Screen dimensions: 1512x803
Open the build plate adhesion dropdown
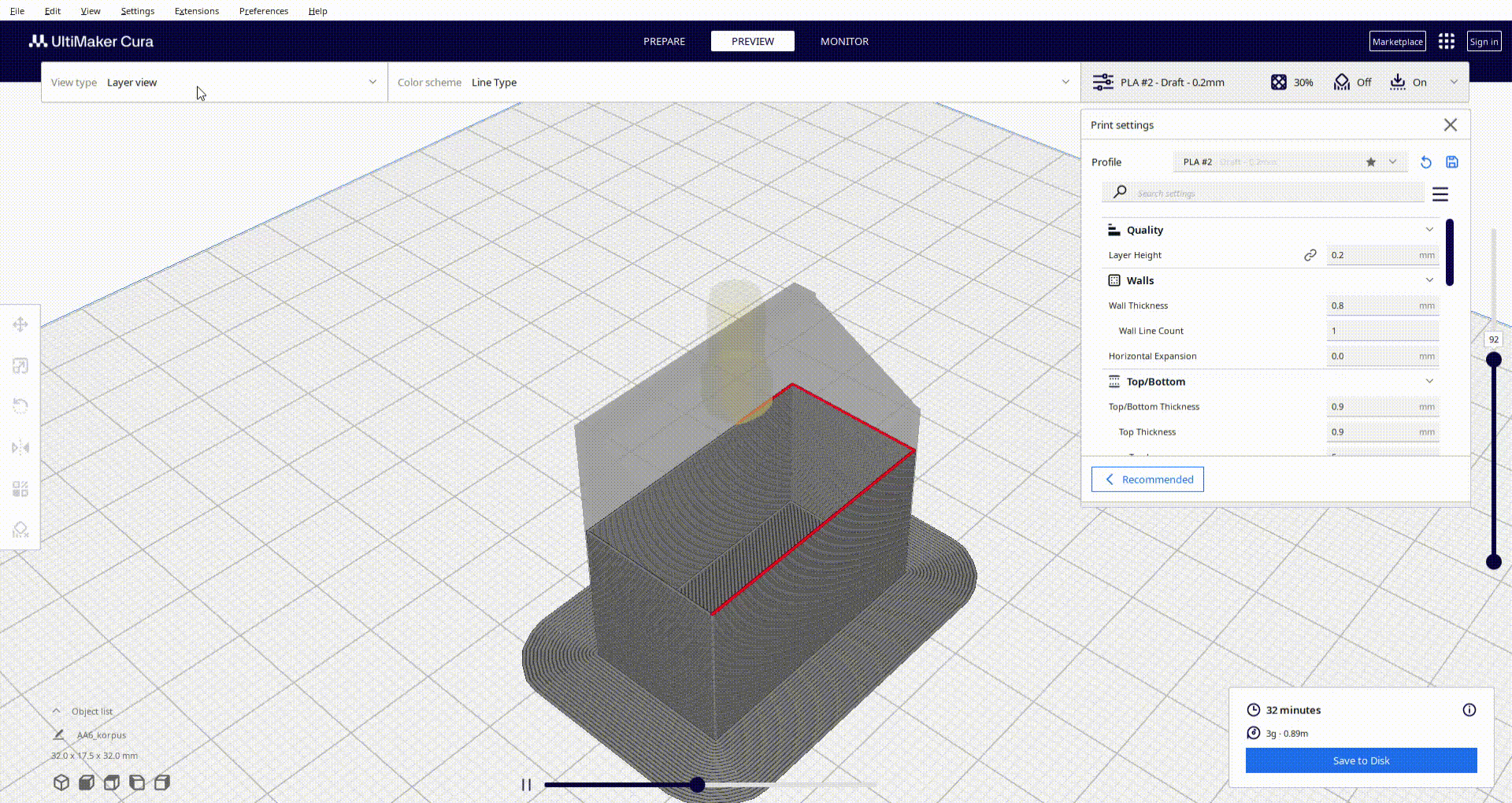pyautogui.click(x=1409, y=82)
